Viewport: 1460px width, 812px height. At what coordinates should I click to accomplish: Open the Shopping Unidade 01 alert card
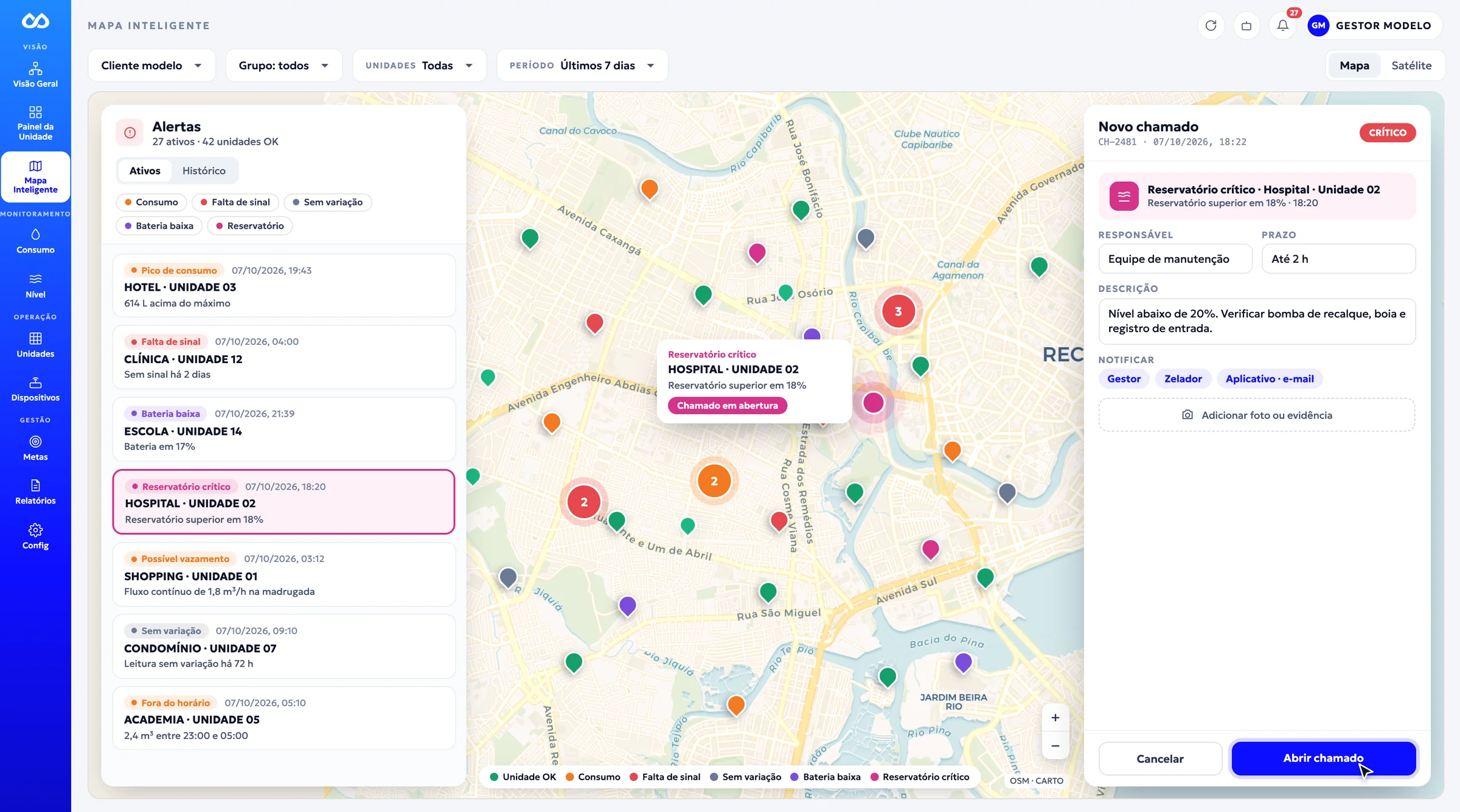(x=284, y=575)
